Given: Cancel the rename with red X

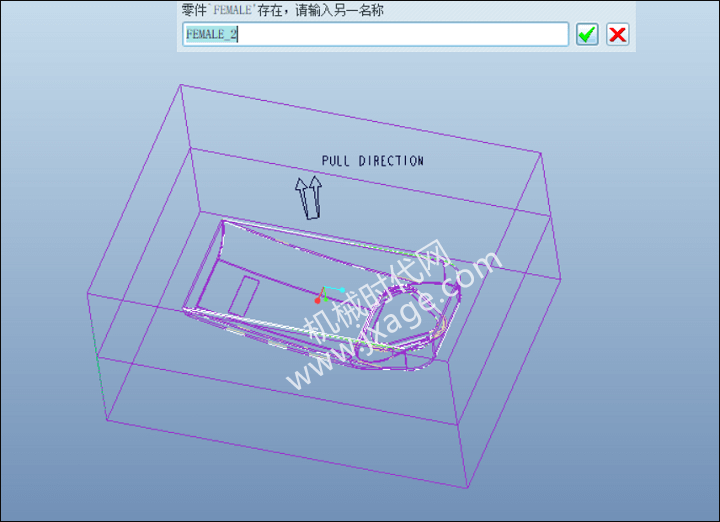Looking at the screenshot, I should pyautogui.click(x=617, y=34).
